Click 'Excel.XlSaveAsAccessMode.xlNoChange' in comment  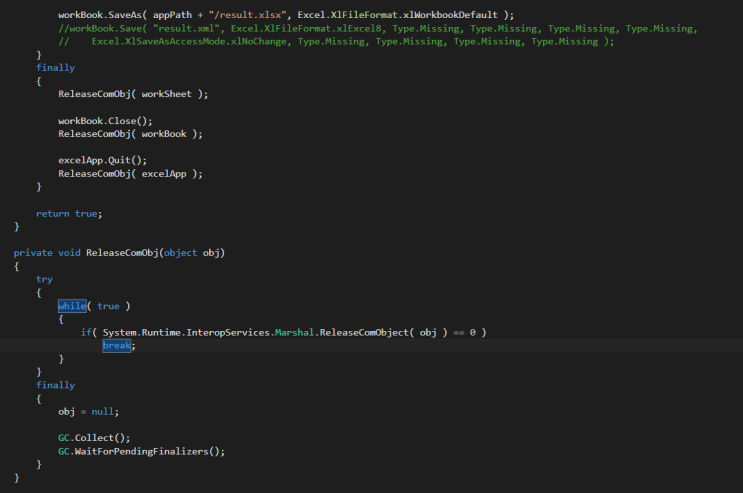189,42
